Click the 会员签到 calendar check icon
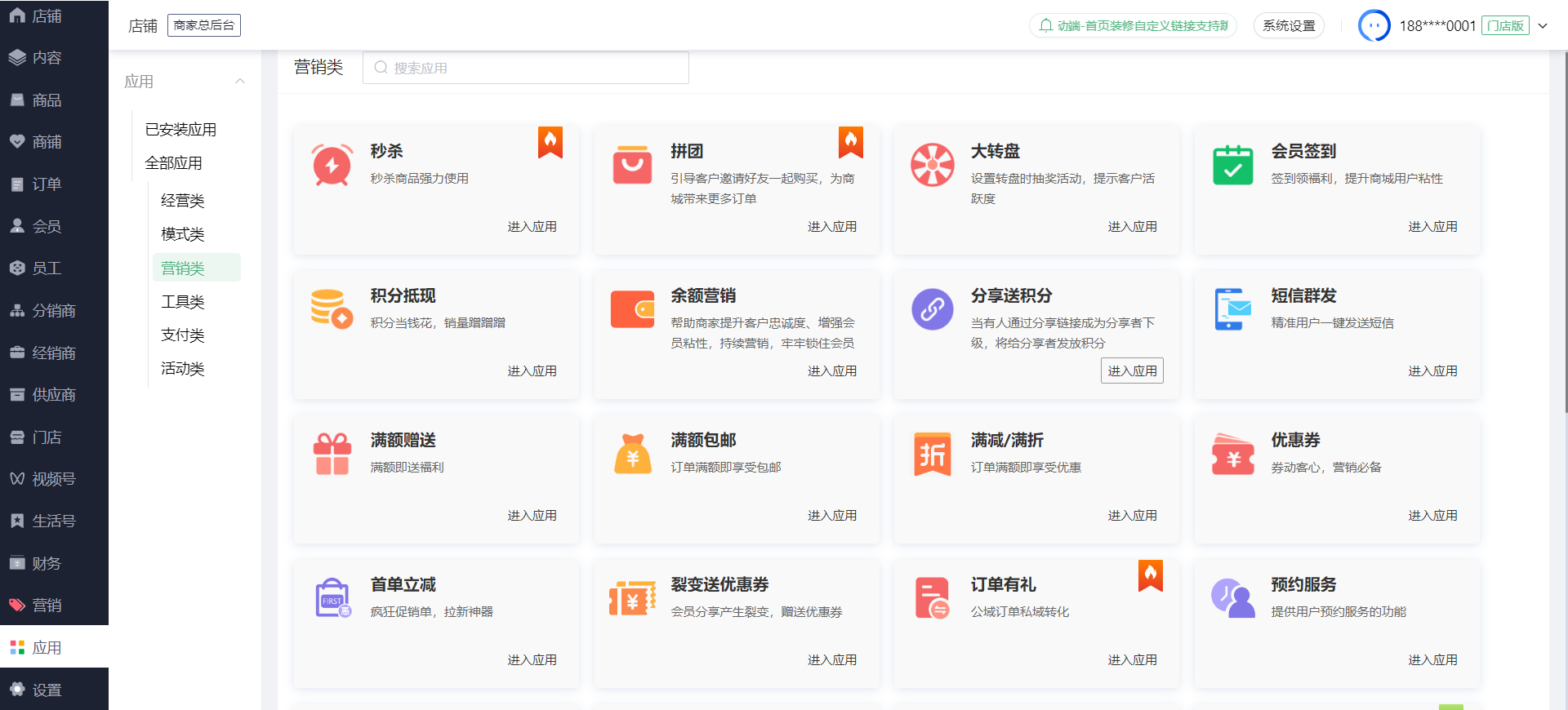Screen dimensions: 1568x710 1232,164
